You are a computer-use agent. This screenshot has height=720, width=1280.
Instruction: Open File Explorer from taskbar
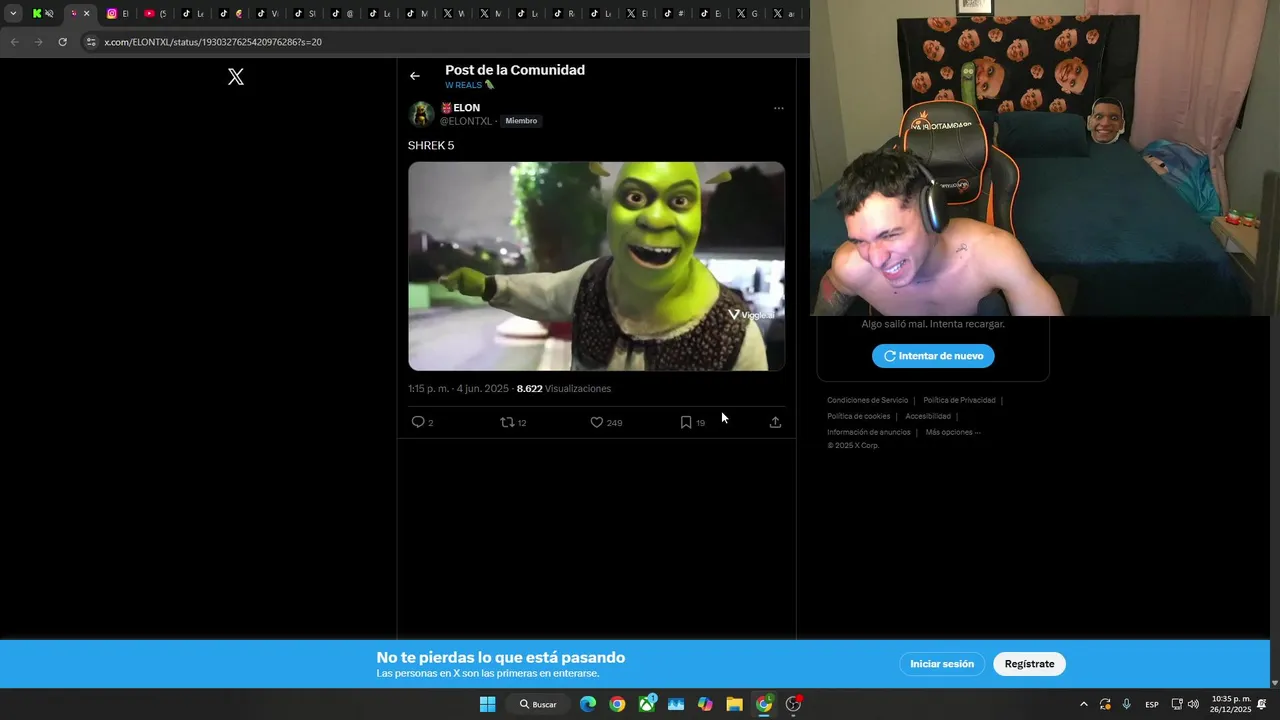734,704
